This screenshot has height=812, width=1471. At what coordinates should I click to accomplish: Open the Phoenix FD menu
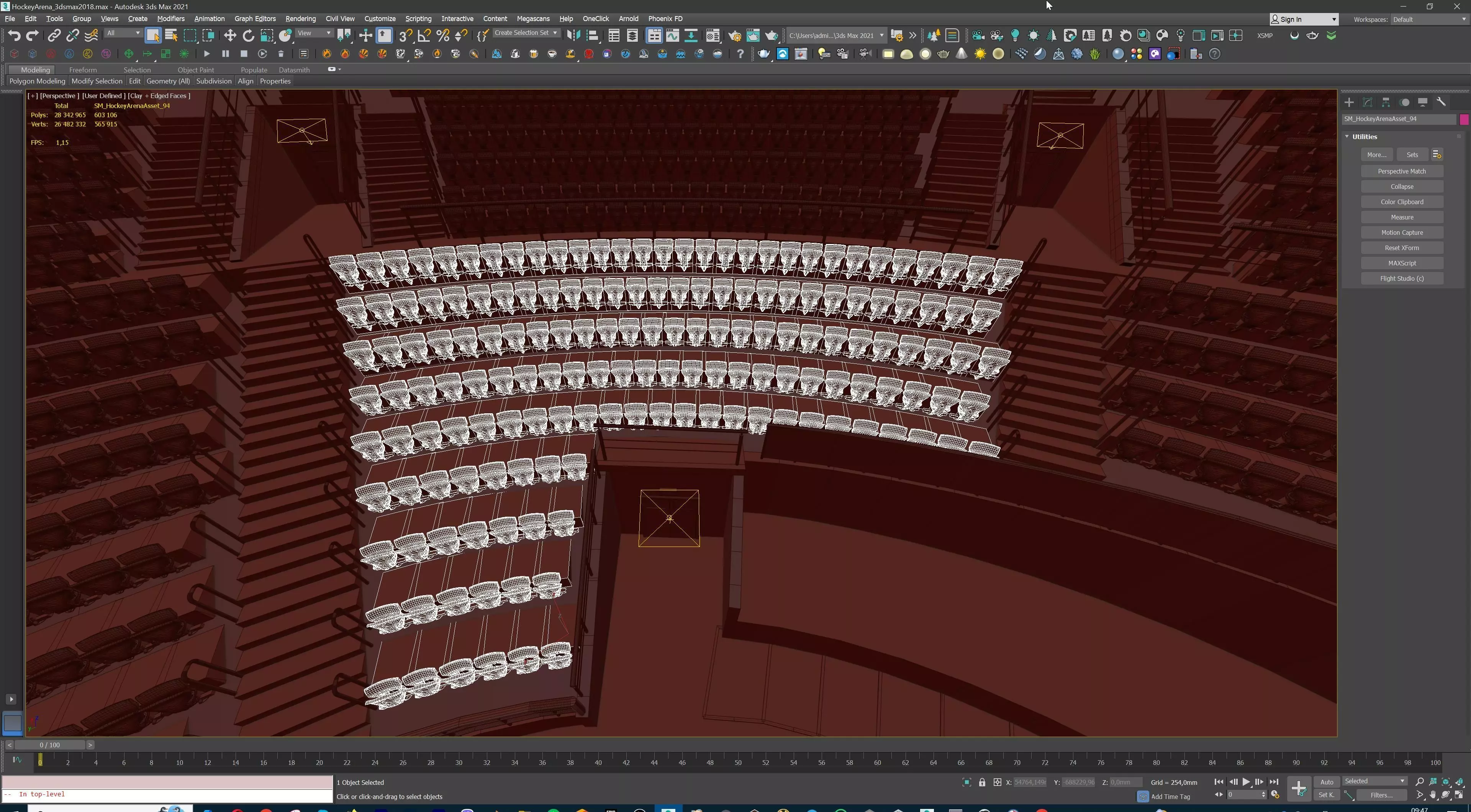(x=665, y=19)
